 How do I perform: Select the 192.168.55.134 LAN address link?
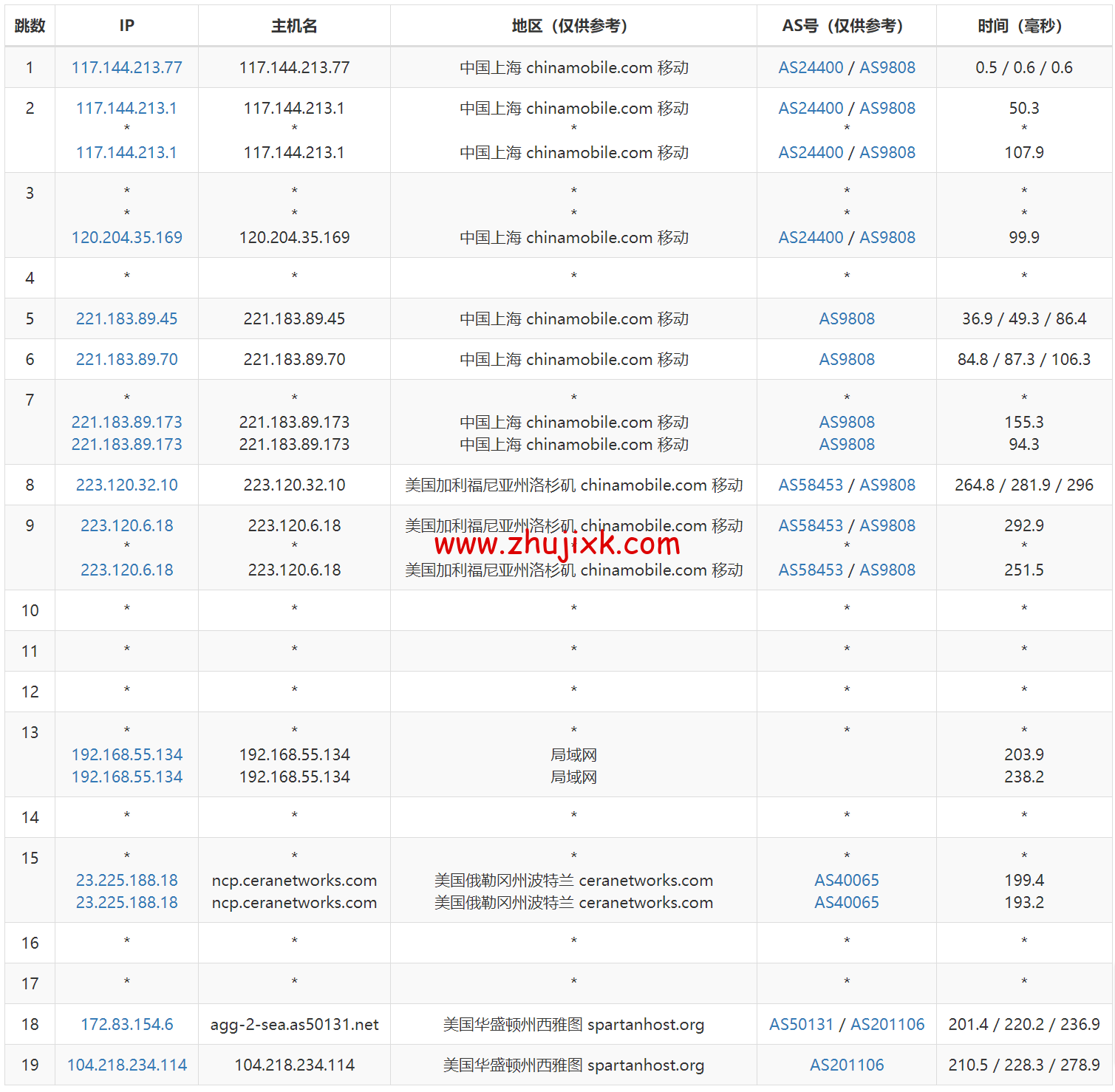[x=126, y=754]
